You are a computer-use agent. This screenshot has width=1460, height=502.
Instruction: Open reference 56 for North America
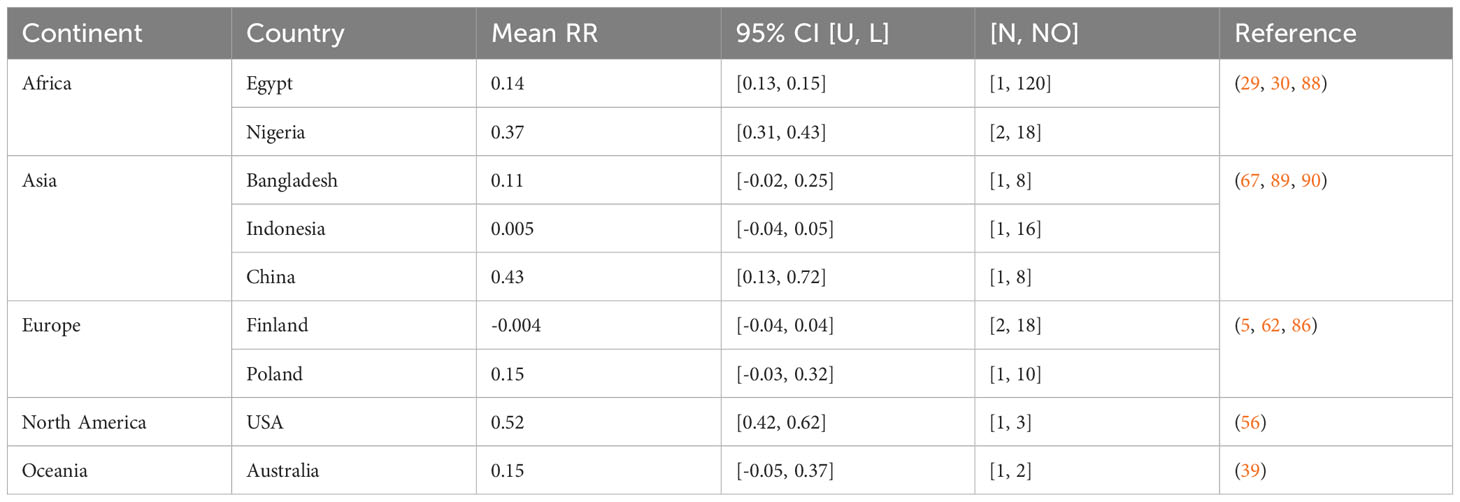[x=1251, y=423]
